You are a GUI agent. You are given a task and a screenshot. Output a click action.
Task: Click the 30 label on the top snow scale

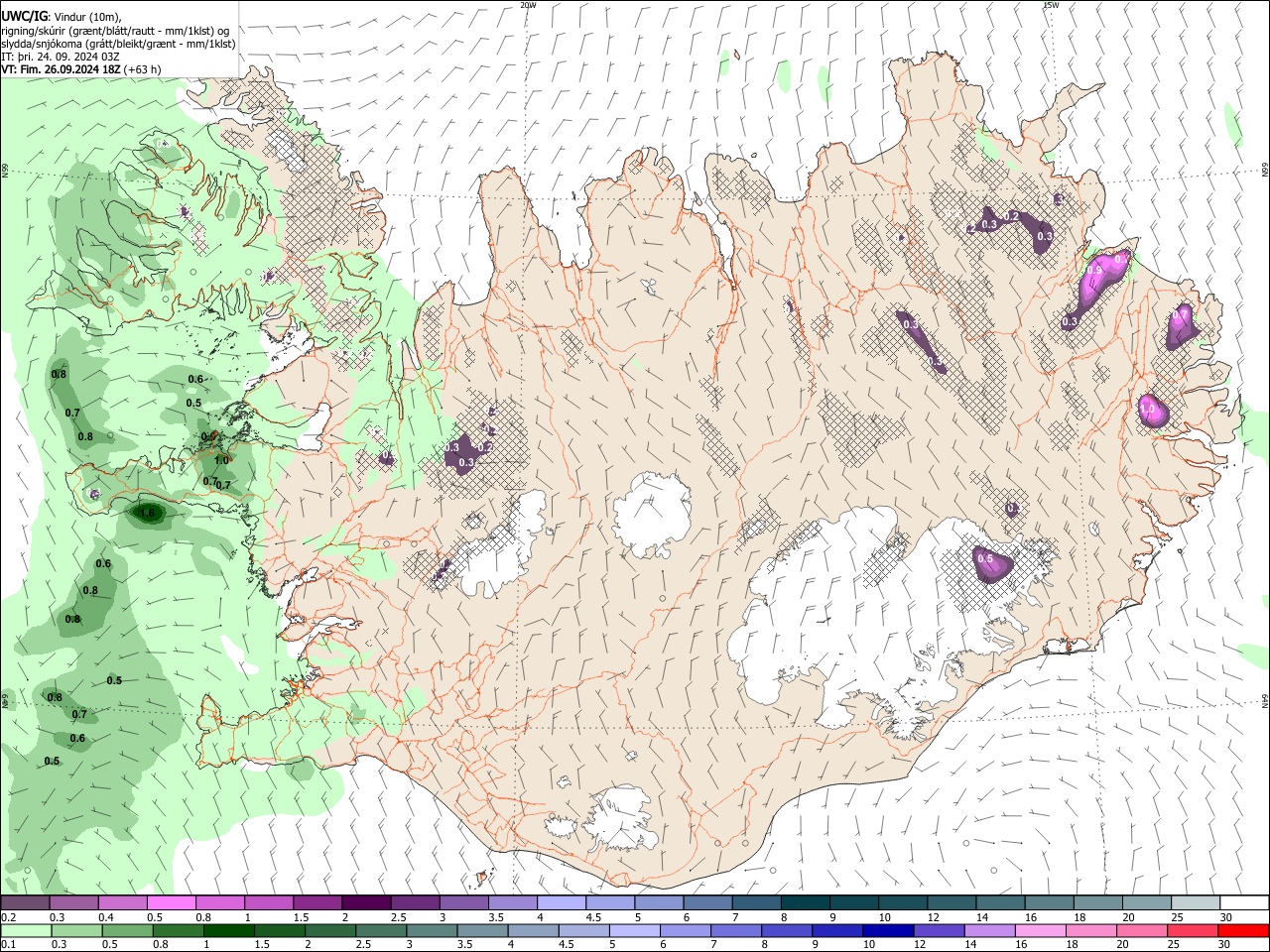click(x=1225, y=917)
